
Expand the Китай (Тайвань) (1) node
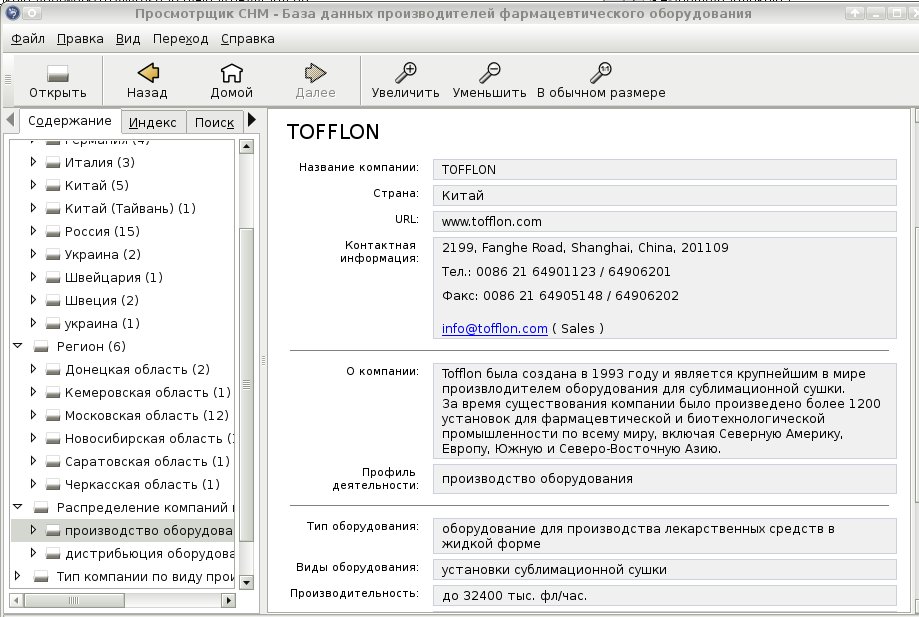(33, 207)
